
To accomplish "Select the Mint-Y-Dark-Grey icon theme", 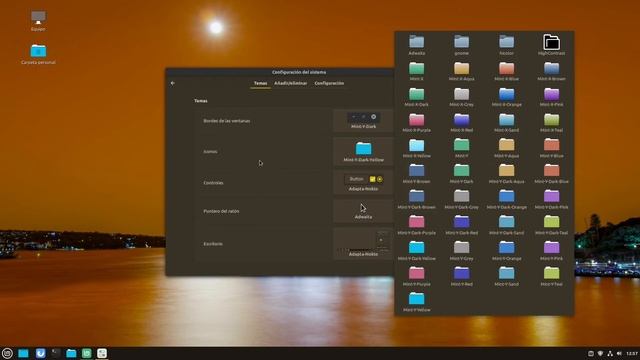I will coord(461,199).
